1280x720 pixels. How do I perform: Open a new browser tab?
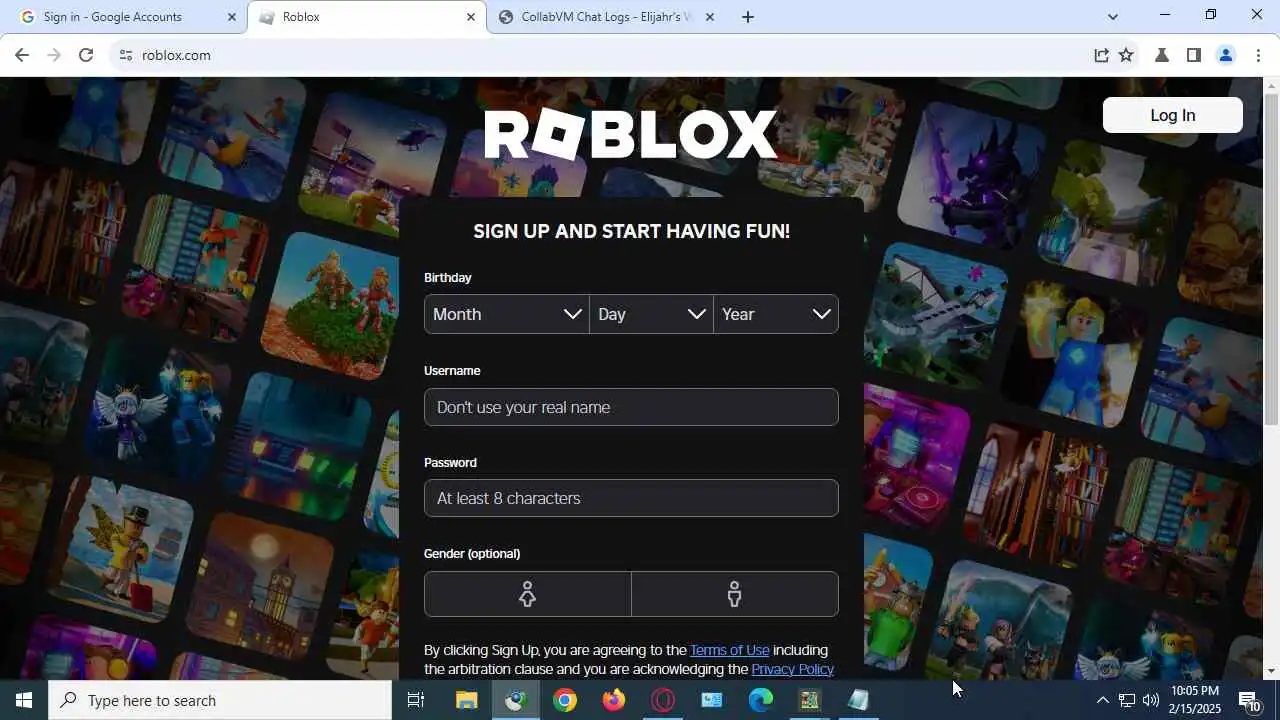(x=748, y=17)
